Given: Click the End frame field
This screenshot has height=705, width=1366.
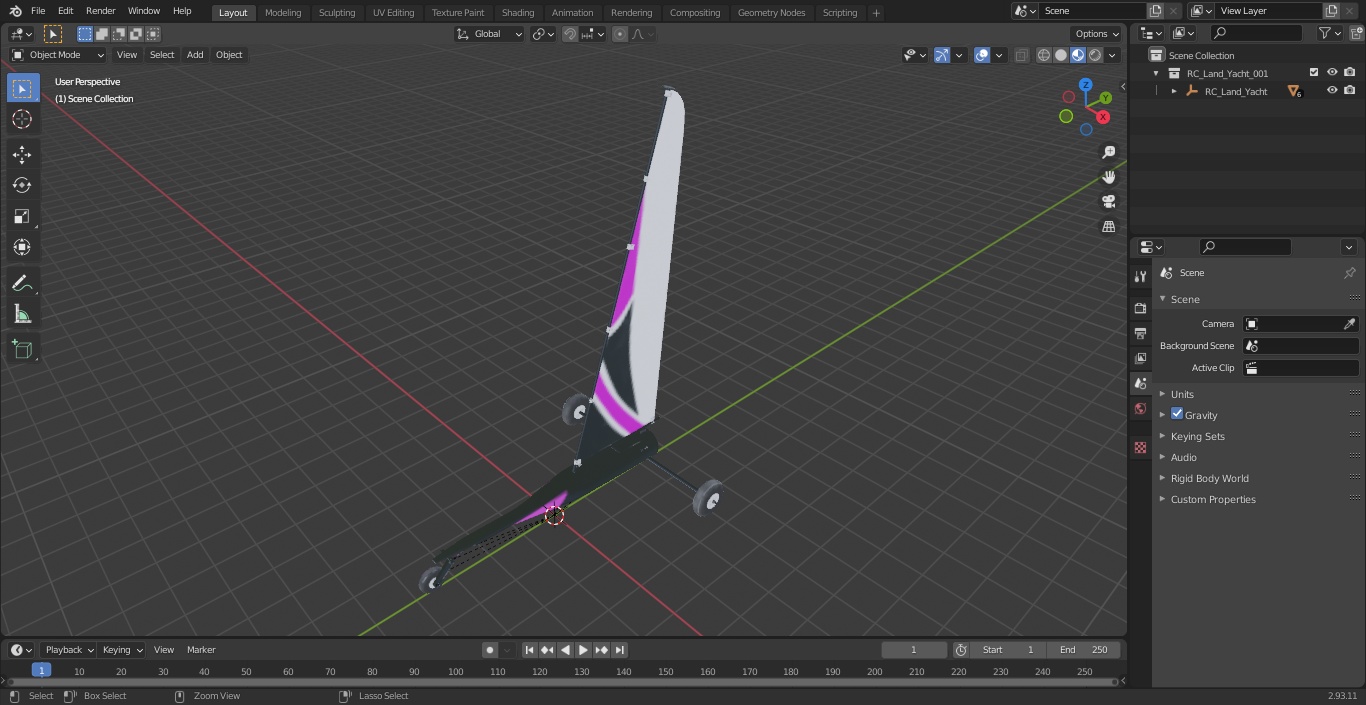Looking at the screenshot, I should 1083,650.
